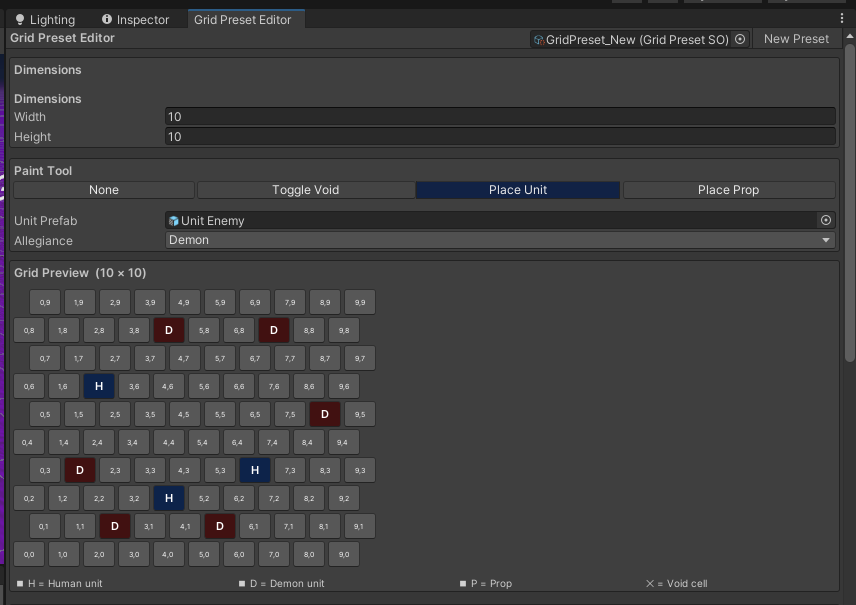Click grid cell 1,4
The height and width of the screenshot is (605, 856).
[64, 442]
